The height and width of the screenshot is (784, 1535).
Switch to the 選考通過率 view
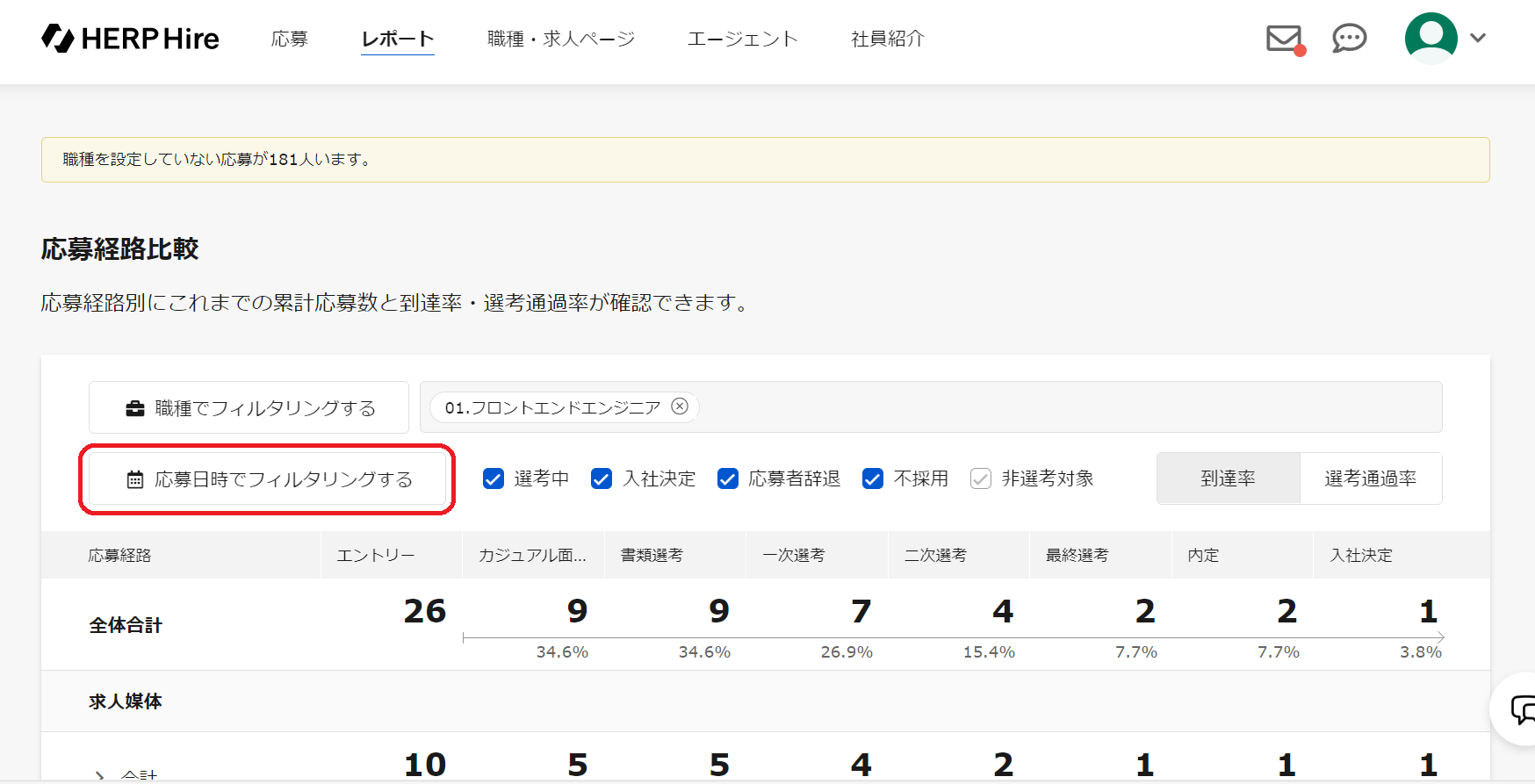click(x=1371, y=478)
